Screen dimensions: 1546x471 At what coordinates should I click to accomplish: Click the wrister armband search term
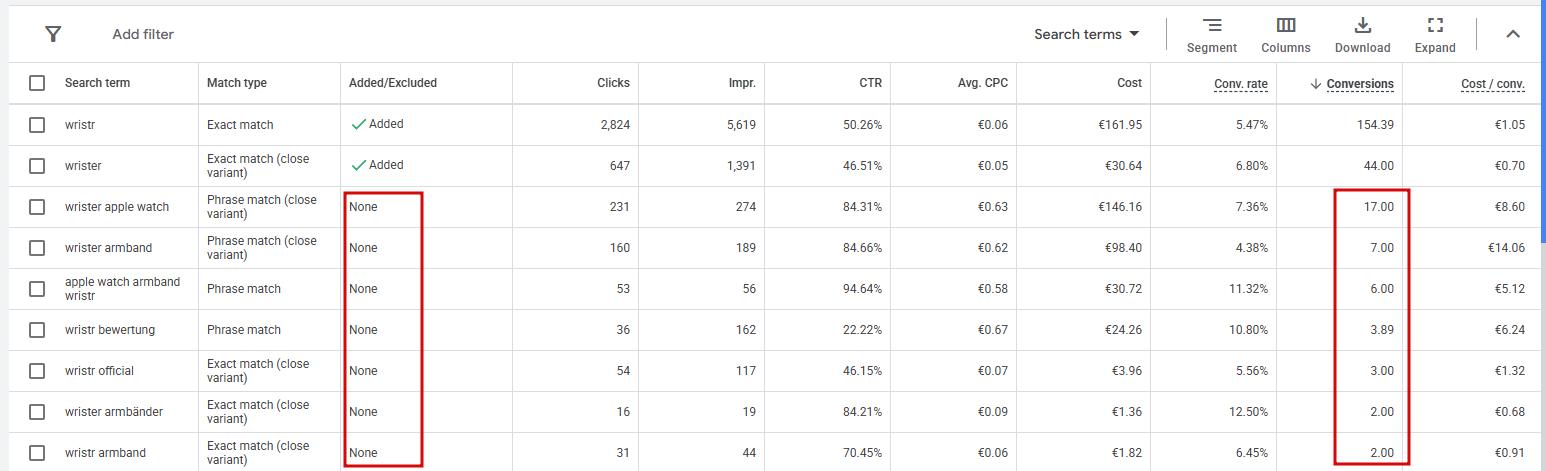(x=108, y=248)
